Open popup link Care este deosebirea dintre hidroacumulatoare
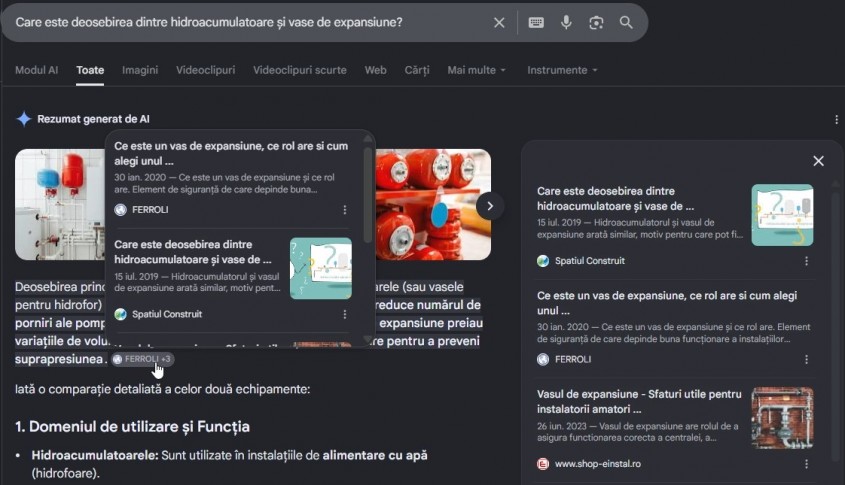Viewport: 845px width, 485px height. (x=193, y=252)
